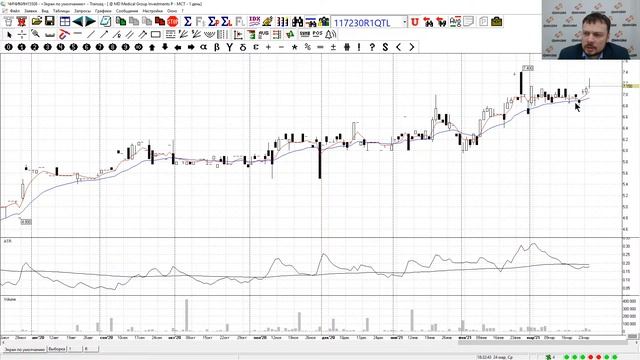Click the red STOP sign icon
The image size is (640, 360).
coord(173,22)
